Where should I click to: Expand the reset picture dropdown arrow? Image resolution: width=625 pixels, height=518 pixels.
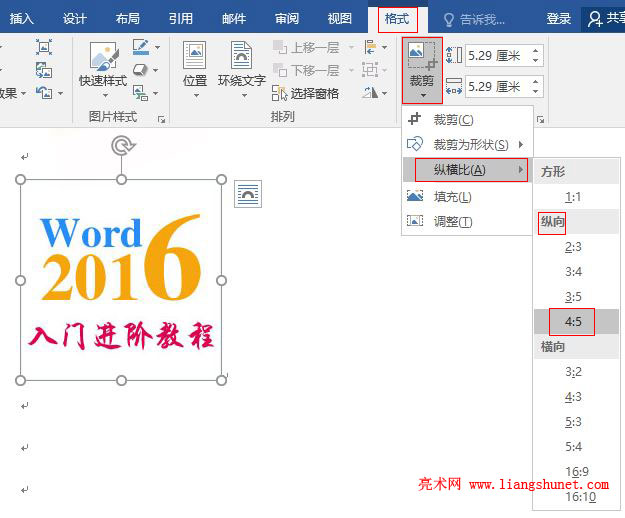(x=61, y=93)
